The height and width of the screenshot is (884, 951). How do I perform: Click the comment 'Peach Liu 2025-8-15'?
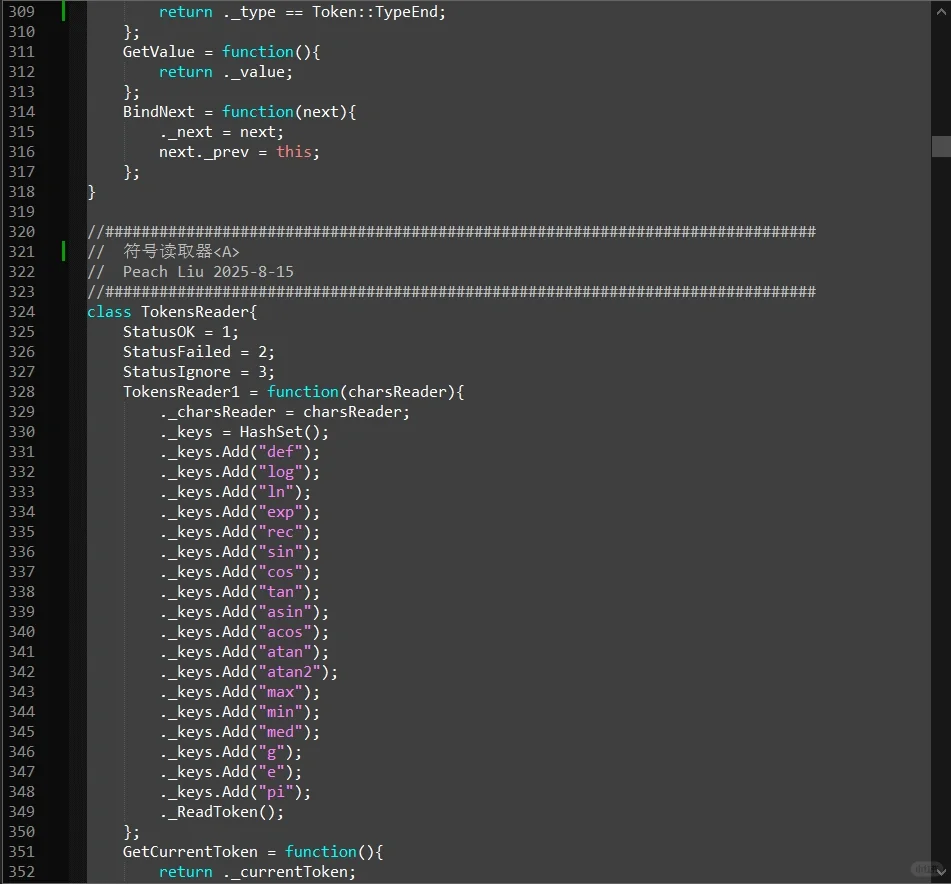click(x=208, y=272)
